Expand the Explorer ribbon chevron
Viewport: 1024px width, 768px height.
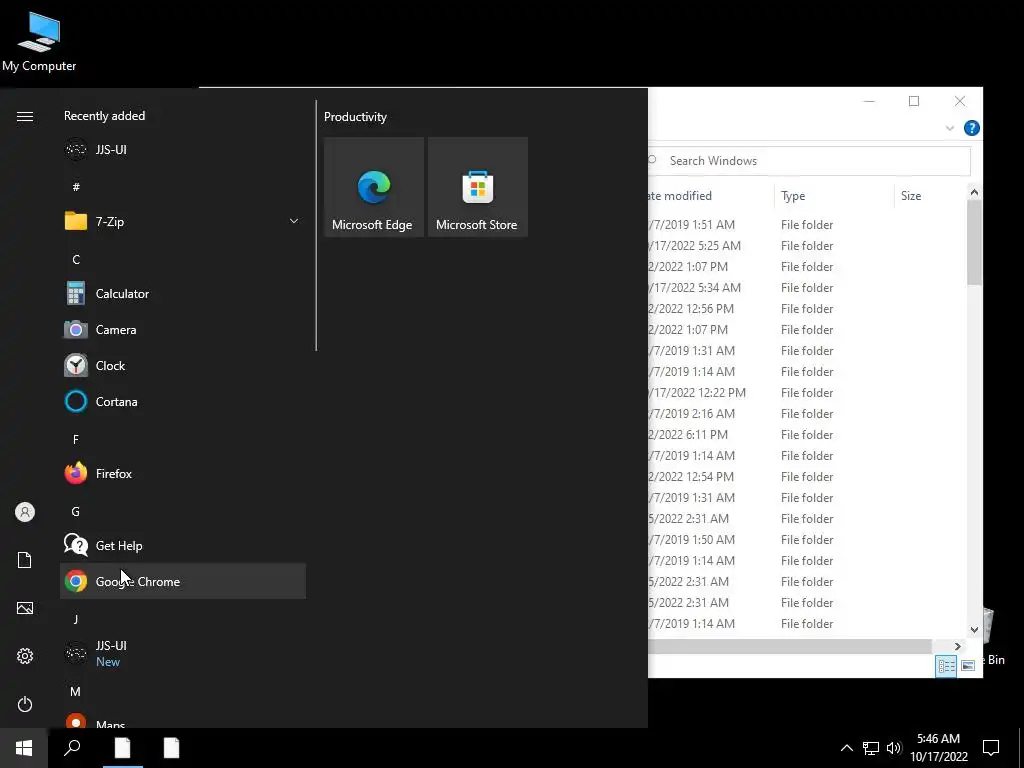[x=950, y=128]
